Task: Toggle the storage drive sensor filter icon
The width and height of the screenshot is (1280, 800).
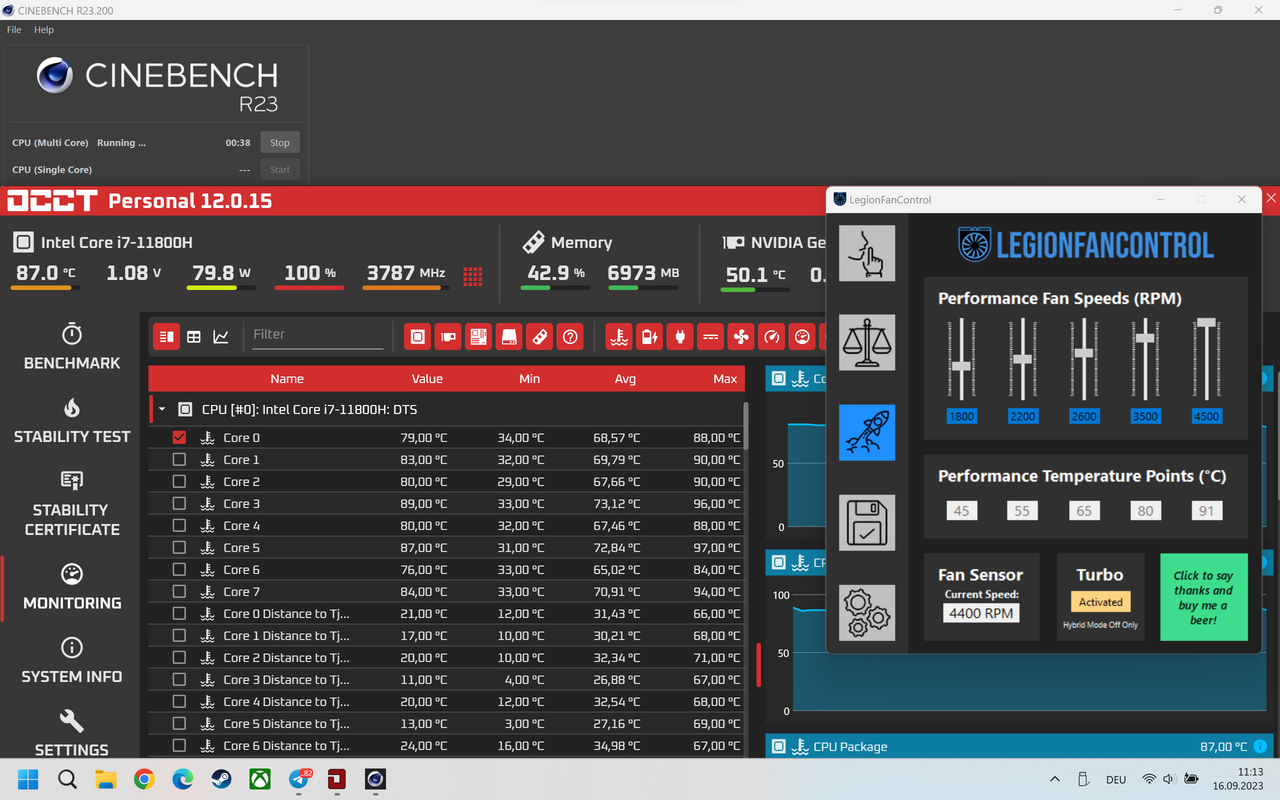Action: click(x=509, y=337)
